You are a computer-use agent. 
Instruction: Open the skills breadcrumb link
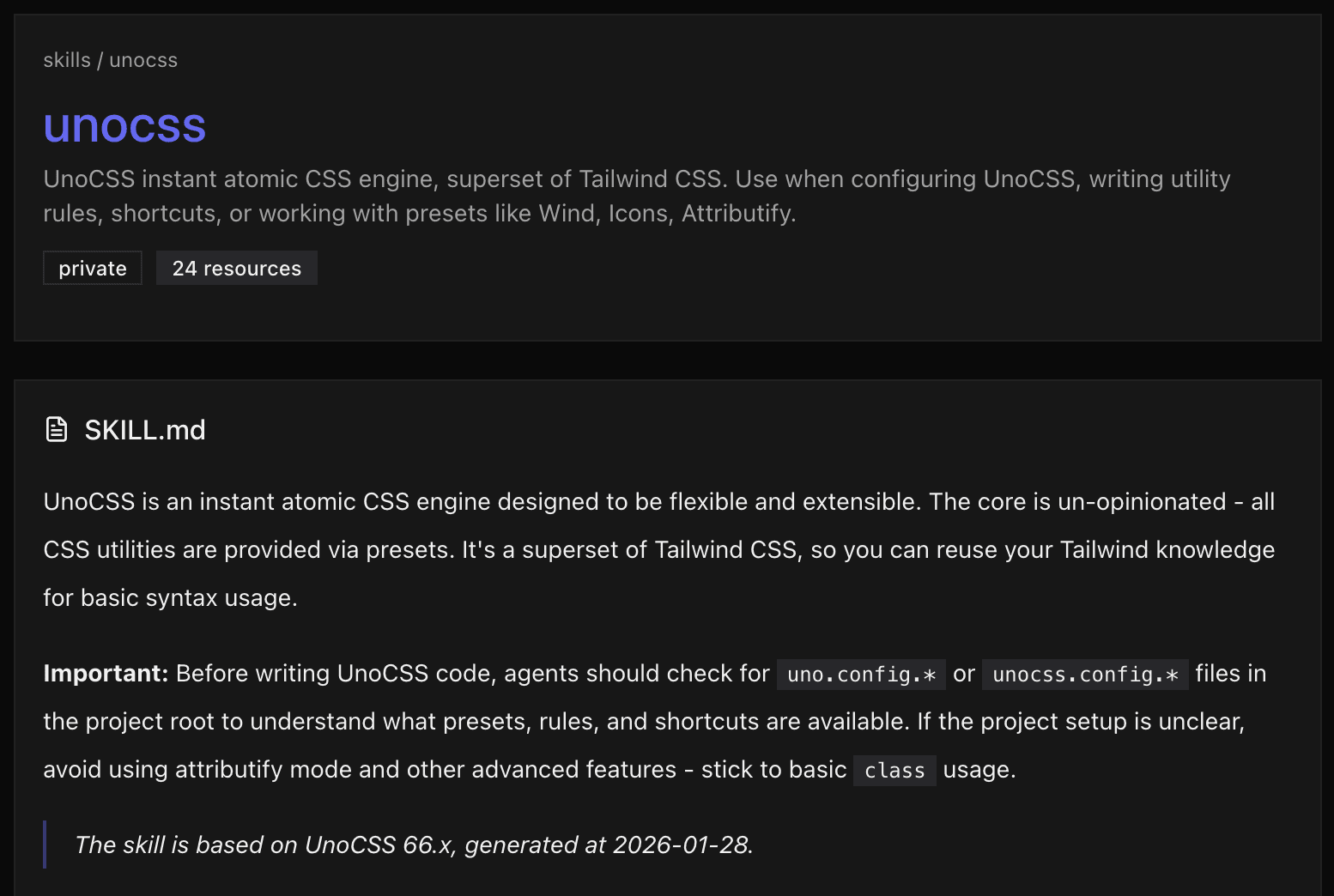(67, 60)
